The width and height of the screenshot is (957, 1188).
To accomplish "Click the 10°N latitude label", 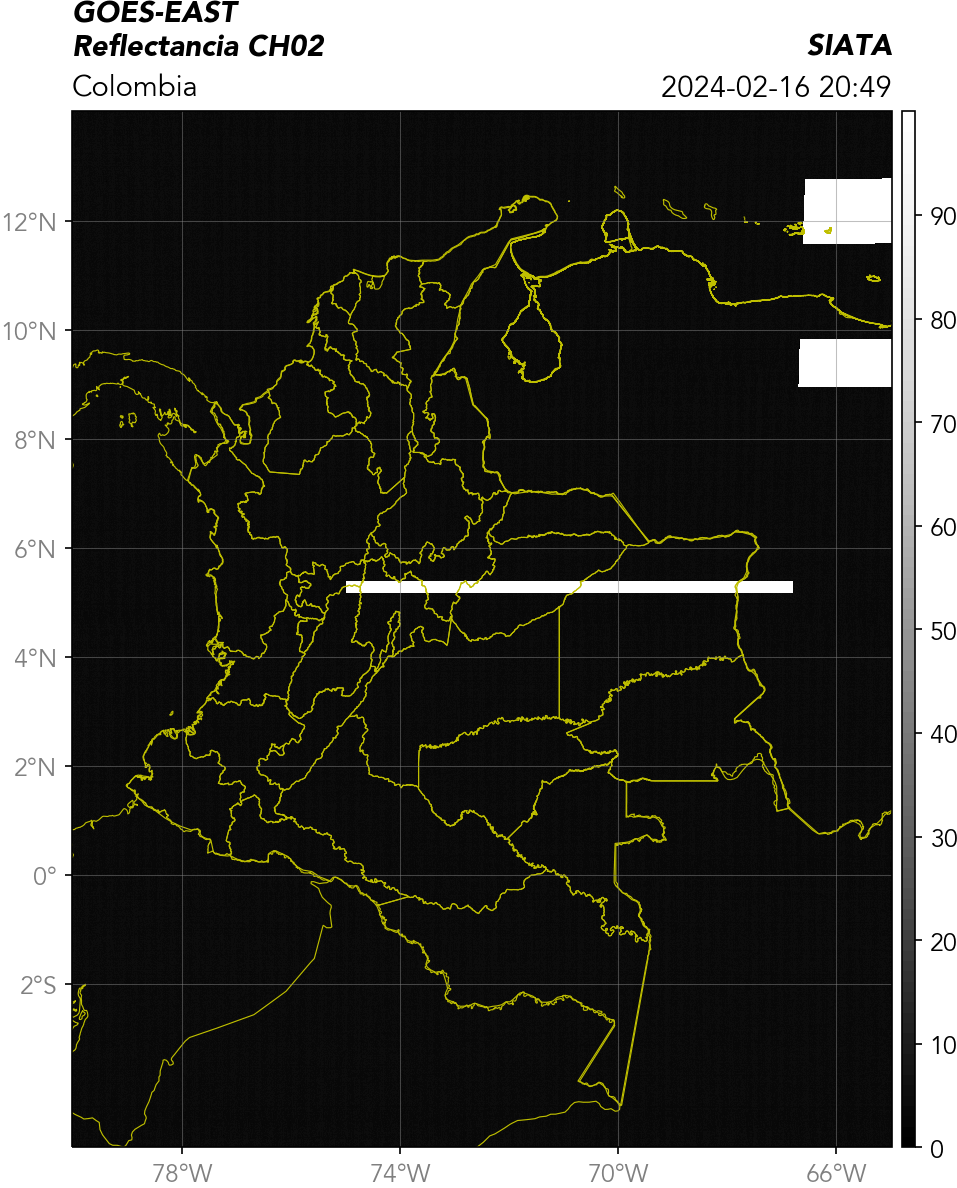I will pos(29,331).
